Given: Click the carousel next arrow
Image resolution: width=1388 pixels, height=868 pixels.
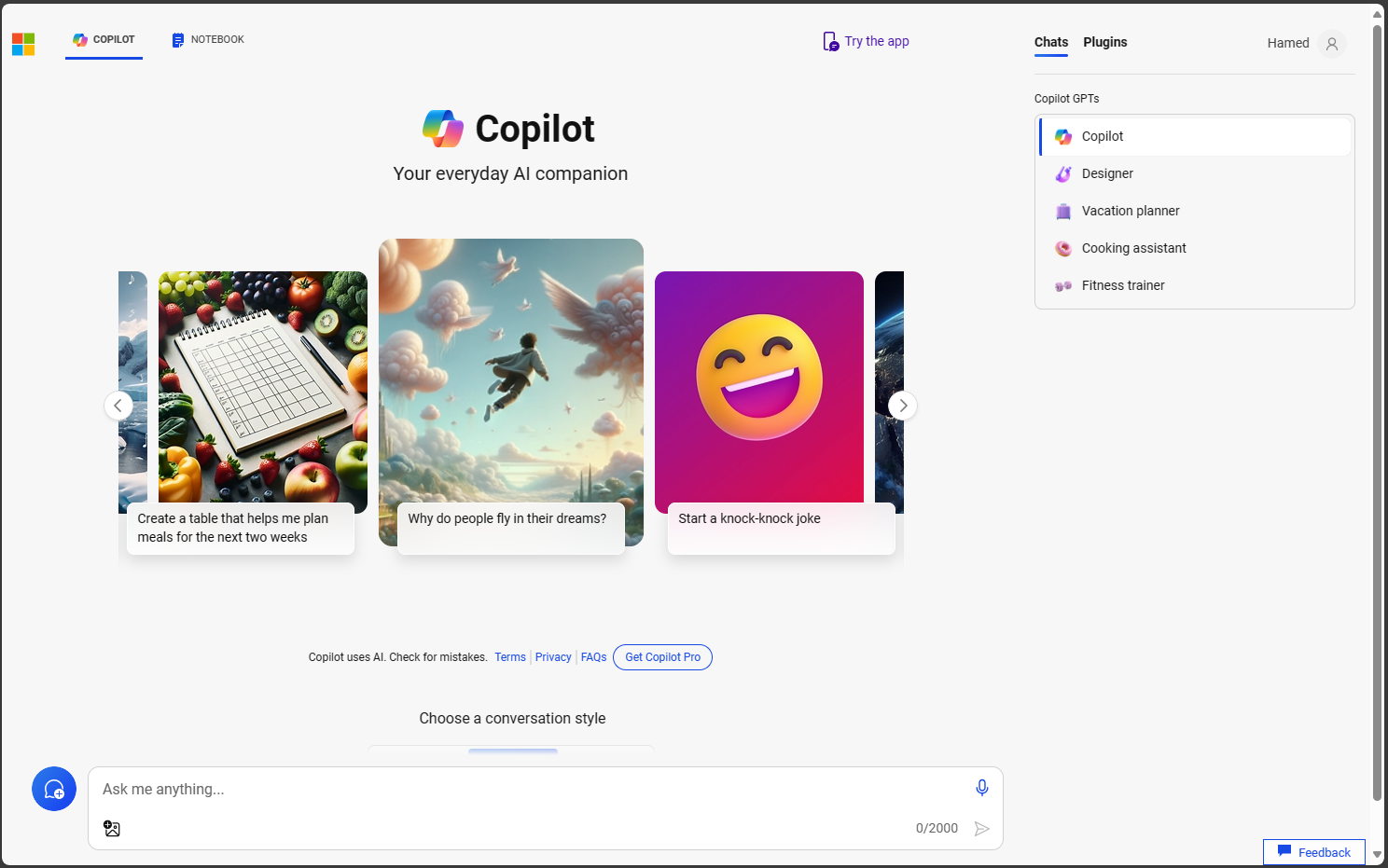Looking at the screenshot, I should [902, 406].
